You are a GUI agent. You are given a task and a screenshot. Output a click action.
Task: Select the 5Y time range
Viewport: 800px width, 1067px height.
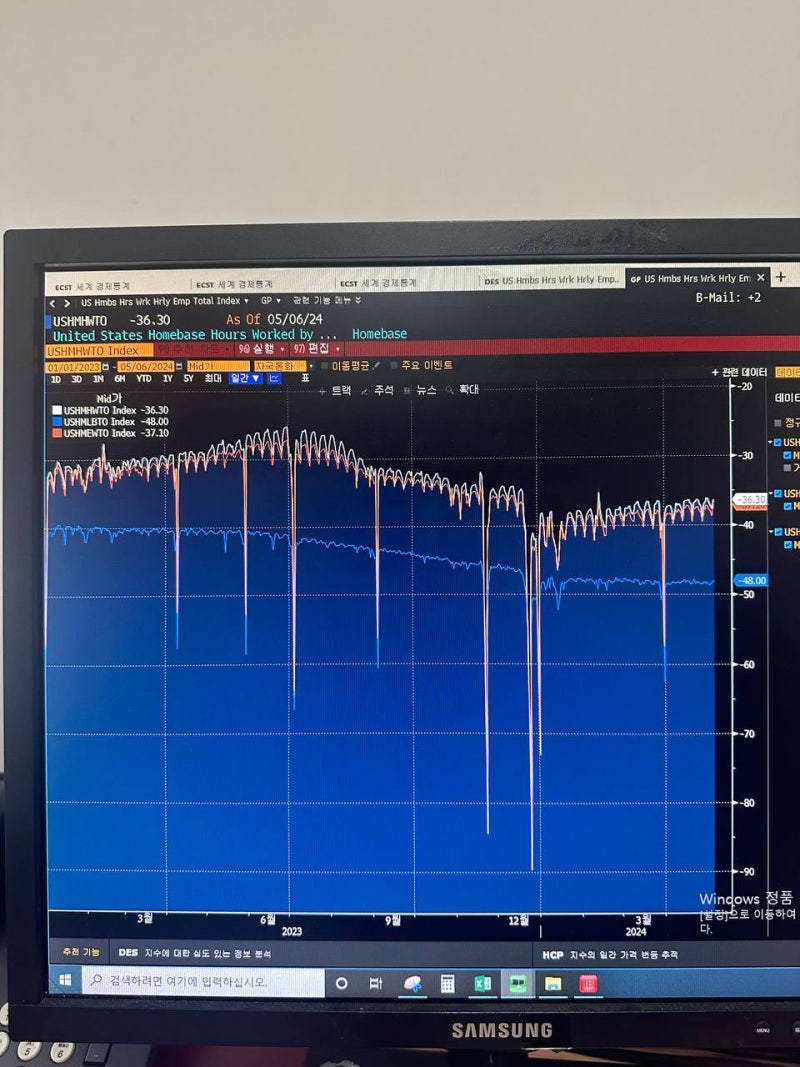[188, 378]
